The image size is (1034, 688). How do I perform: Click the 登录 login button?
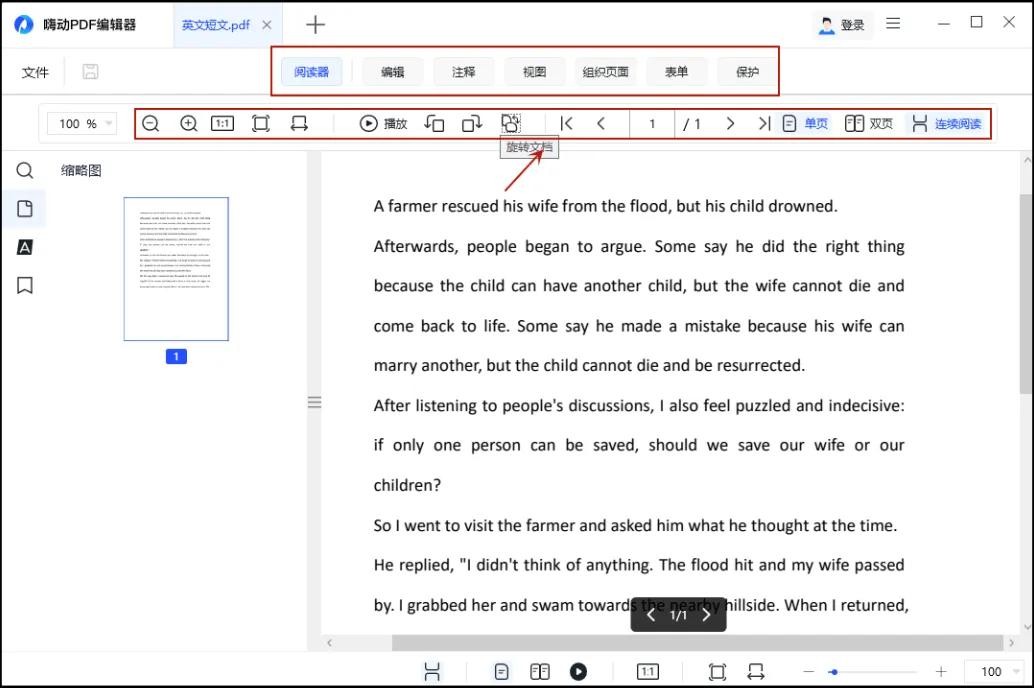click(842, 25)
